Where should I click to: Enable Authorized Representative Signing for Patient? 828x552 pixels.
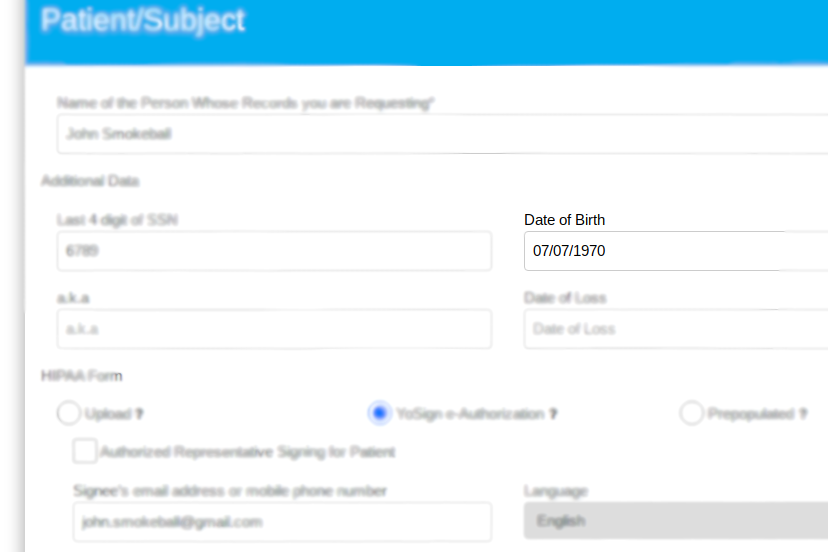(85, 452)
